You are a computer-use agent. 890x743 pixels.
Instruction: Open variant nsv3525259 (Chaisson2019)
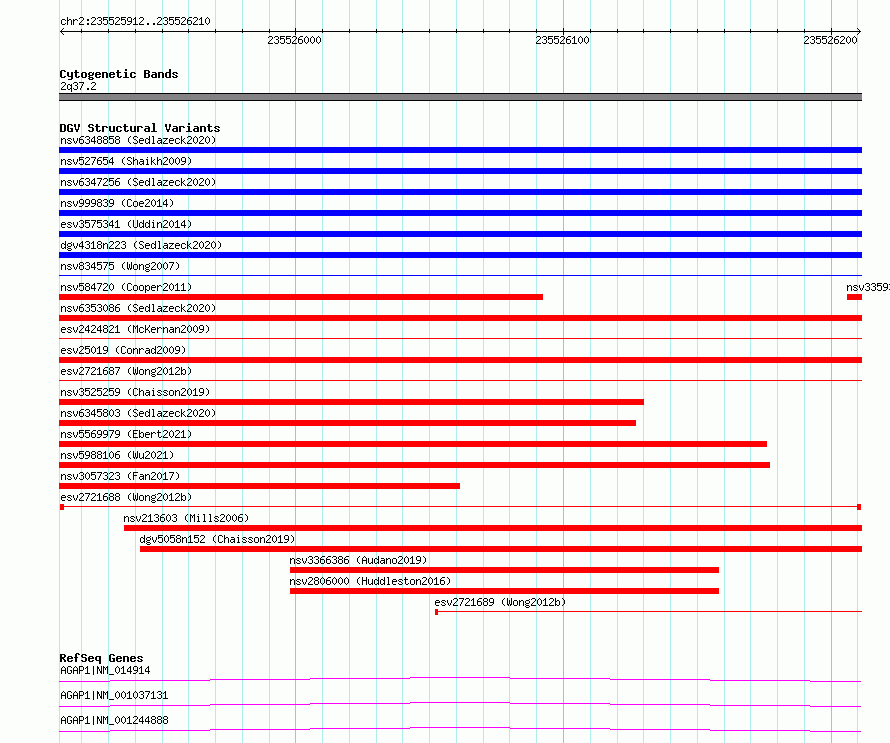[x=135, y=392]
